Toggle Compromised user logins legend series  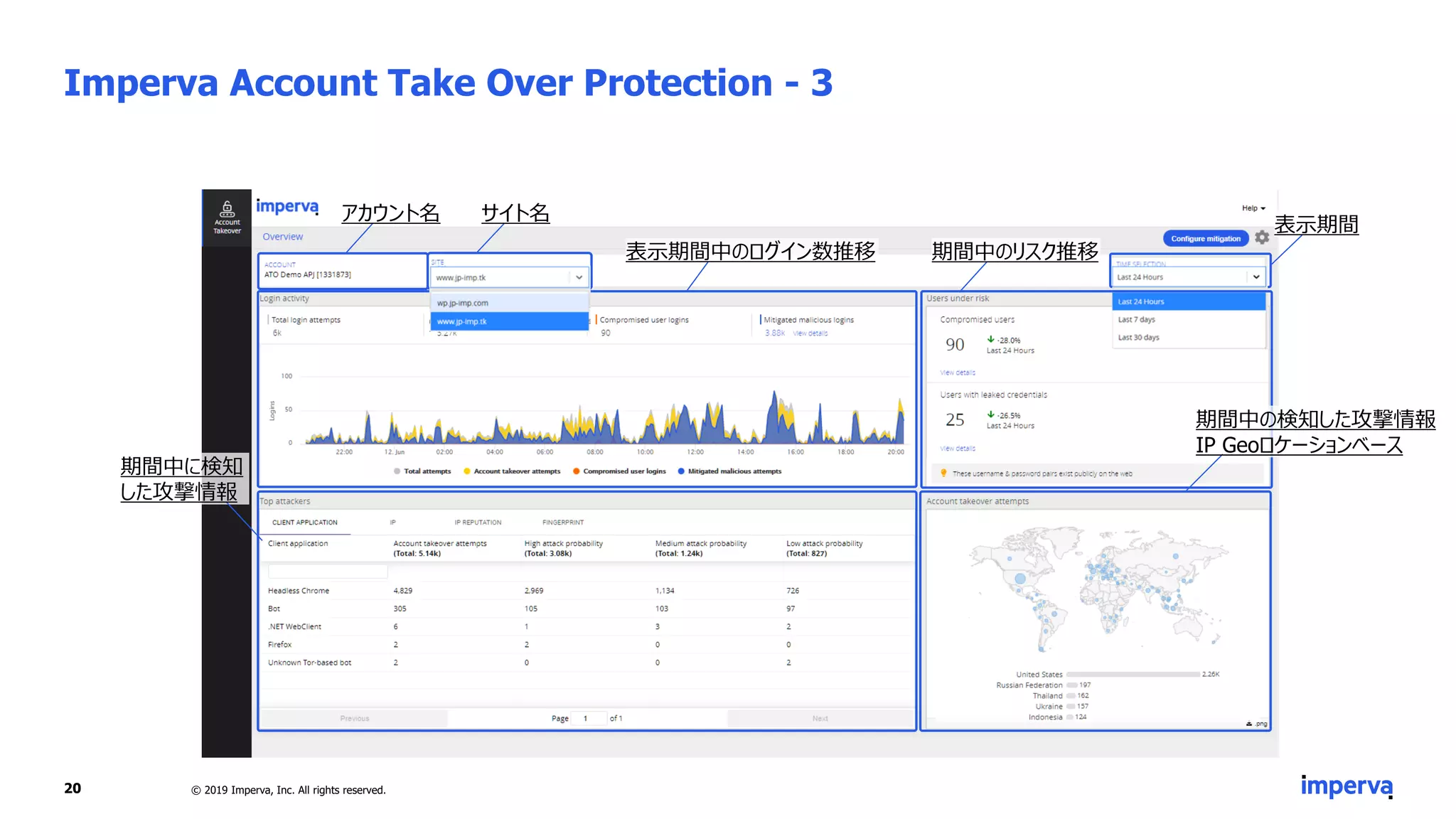619,471
